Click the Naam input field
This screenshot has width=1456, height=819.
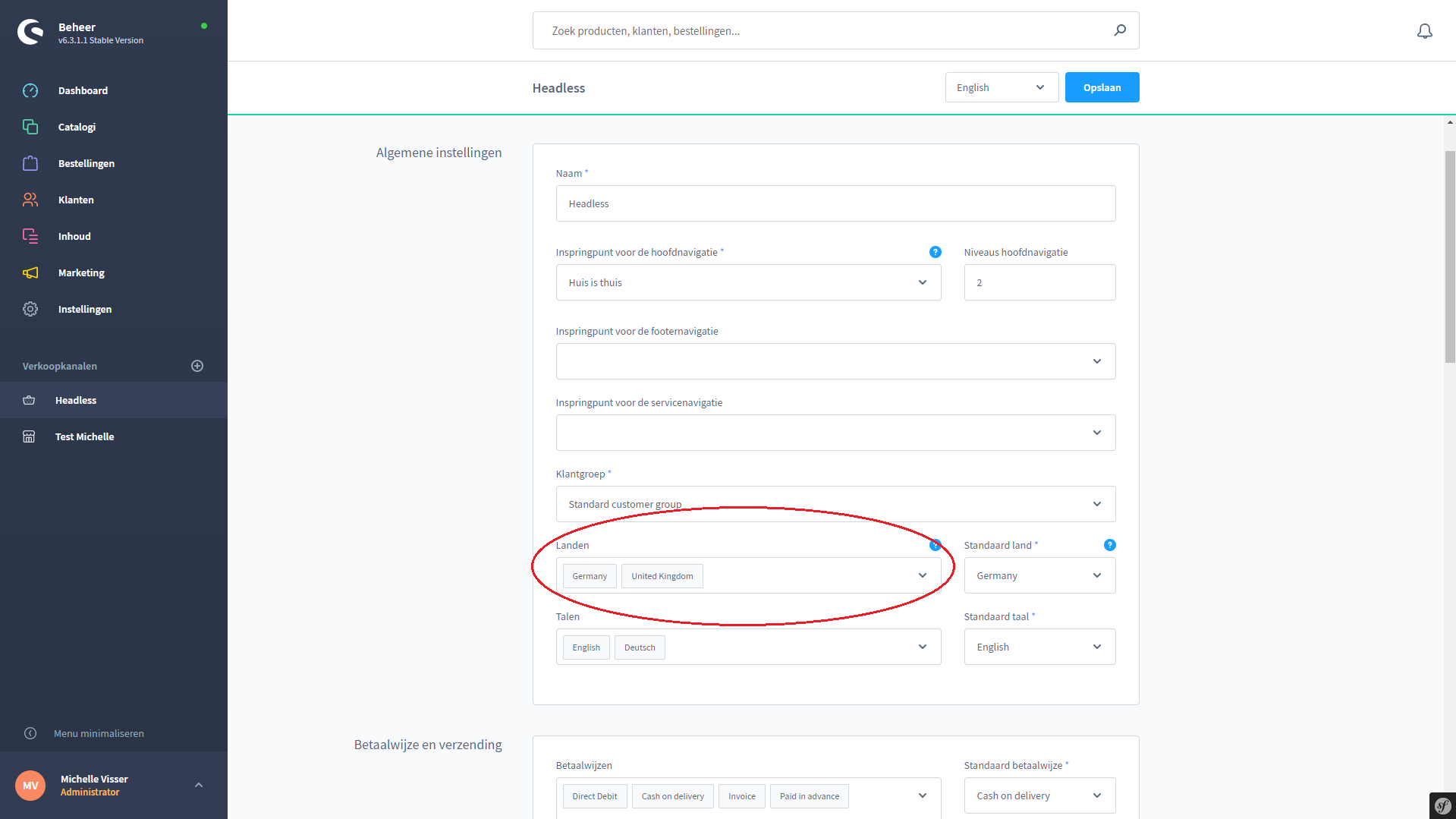pyautogui.click(x=835, y=203)
